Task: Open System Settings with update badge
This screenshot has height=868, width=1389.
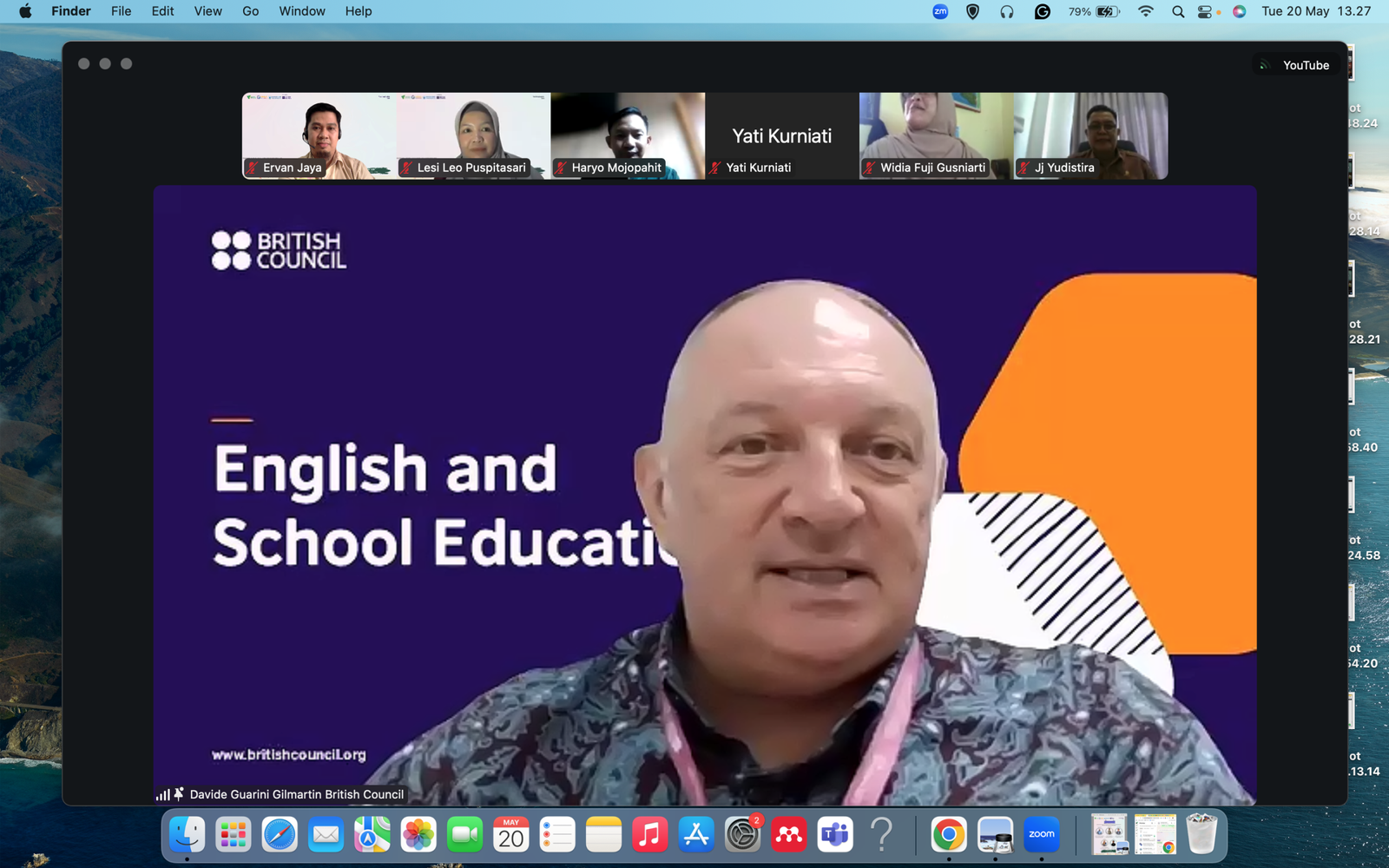Action: (x=742, y=835)
